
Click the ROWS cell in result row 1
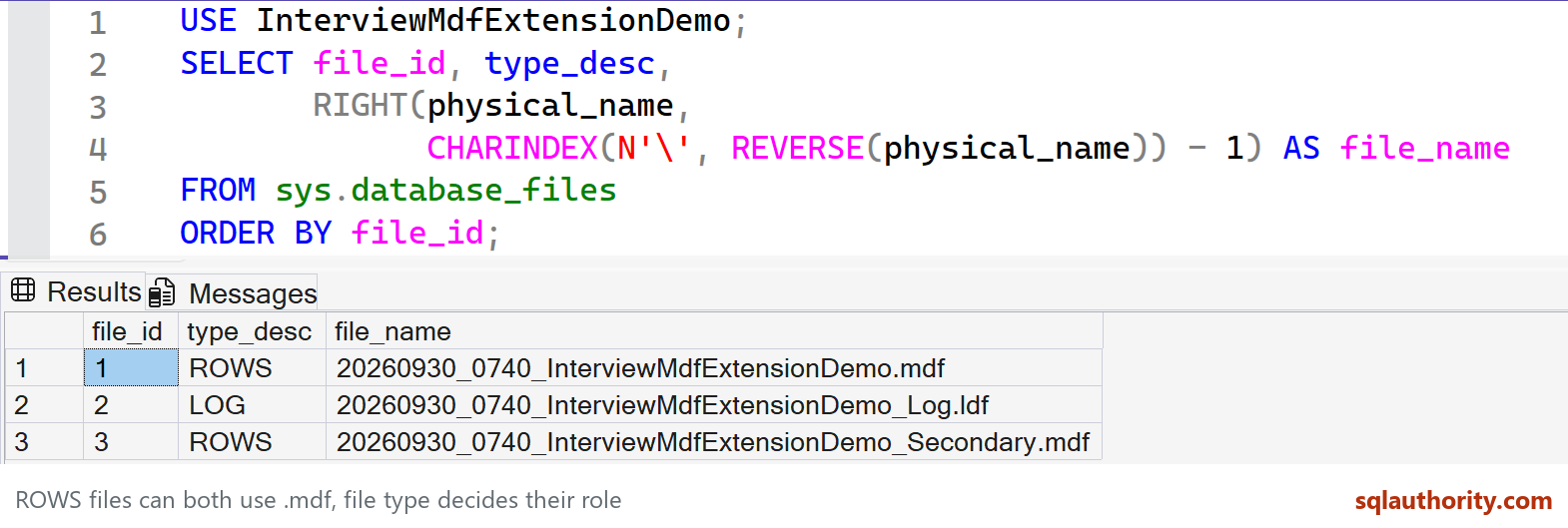[x=253, y=368]
